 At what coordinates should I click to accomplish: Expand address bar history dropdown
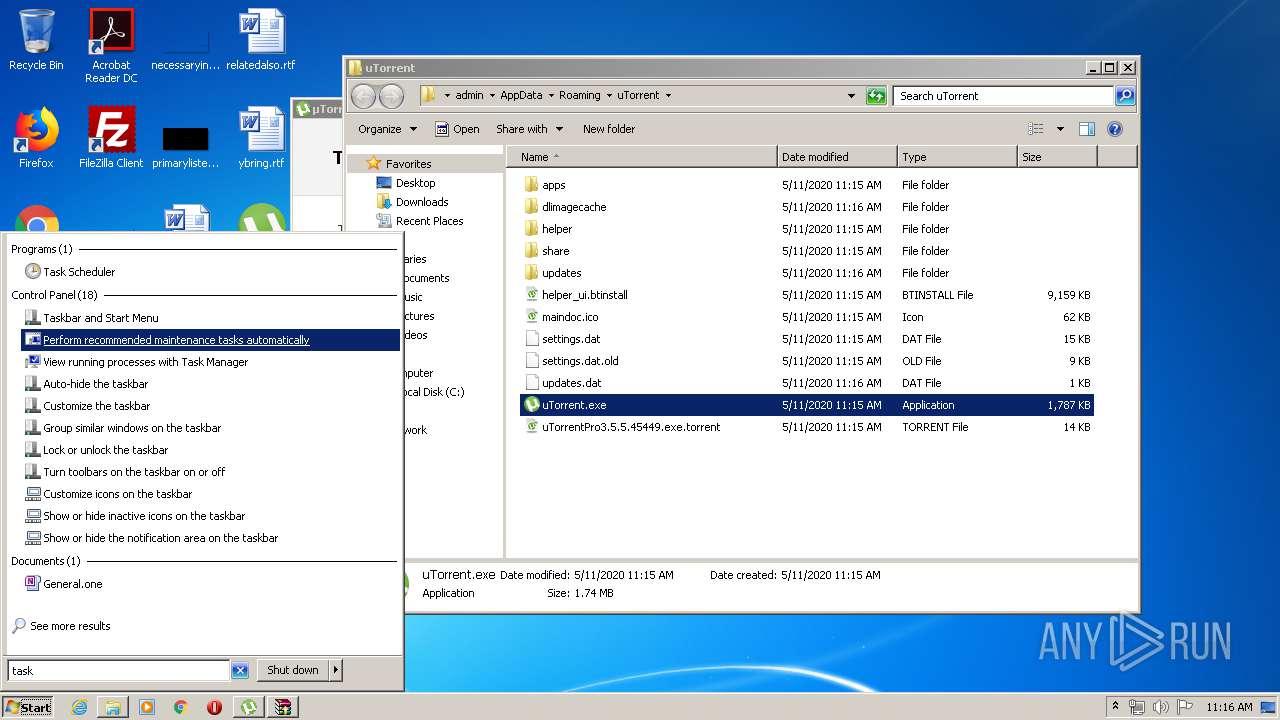851,96
